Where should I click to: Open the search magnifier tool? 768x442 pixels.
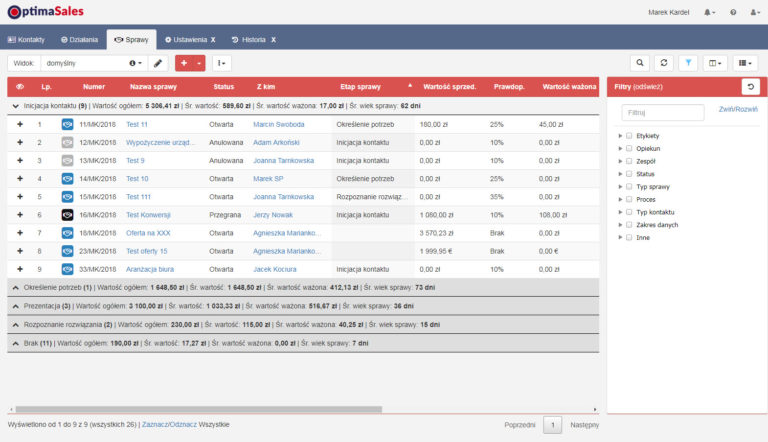(640, 63)
